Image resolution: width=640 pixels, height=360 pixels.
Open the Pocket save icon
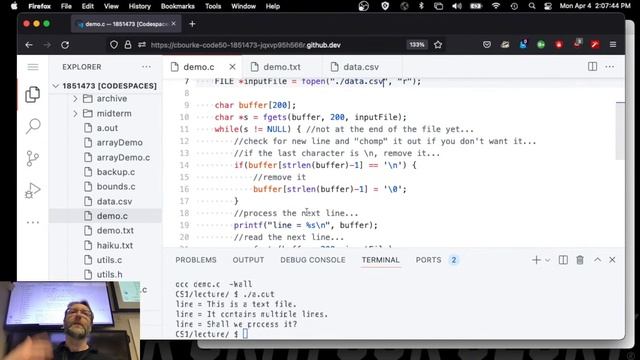click(487, 44)
